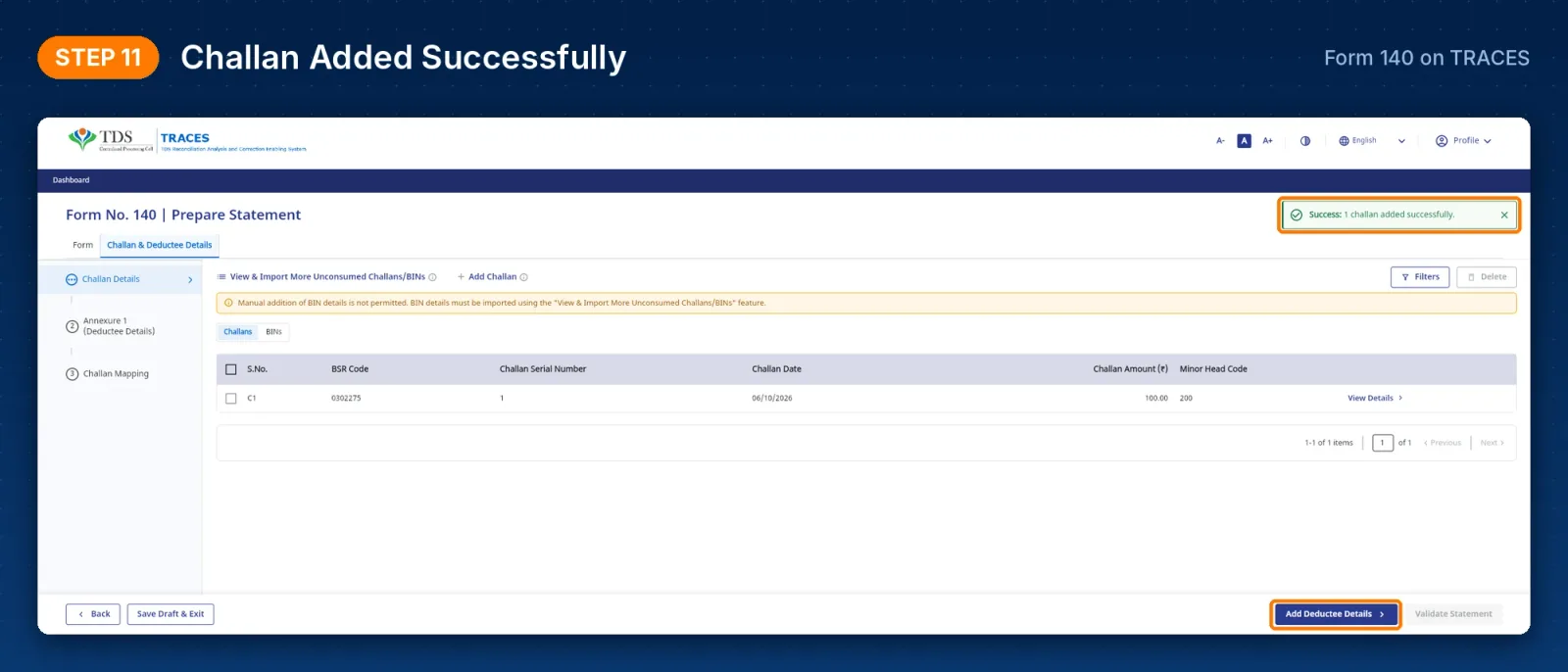Click the Add Challan link
The width and height of the screenshot is (1568, 672).
492,277
